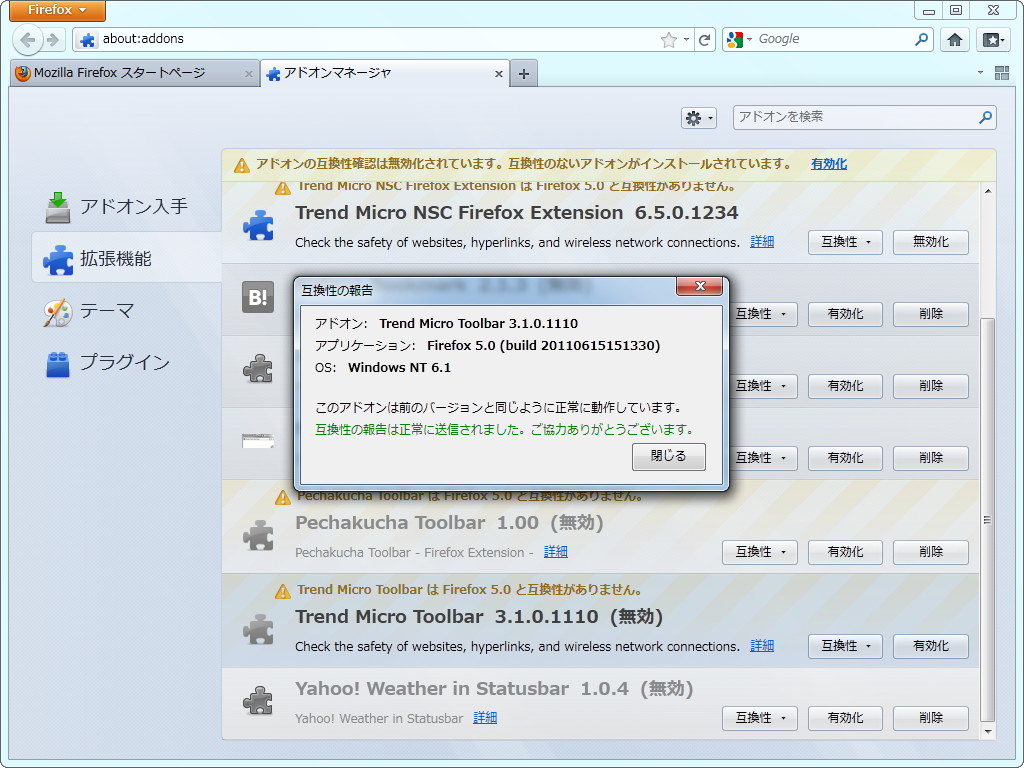
Task: Click the warning triangle icon in the yellow banner
Action: 242,165
